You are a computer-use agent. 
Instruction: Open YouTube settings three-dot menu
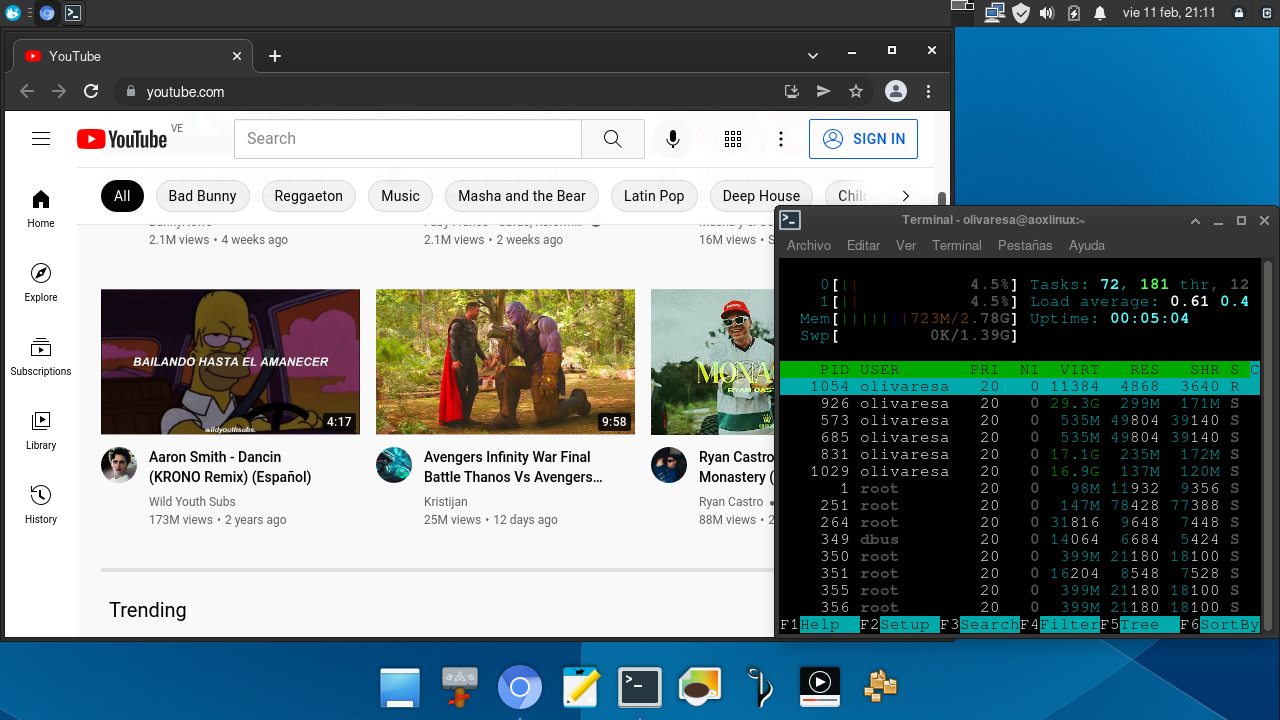(781, 139)
